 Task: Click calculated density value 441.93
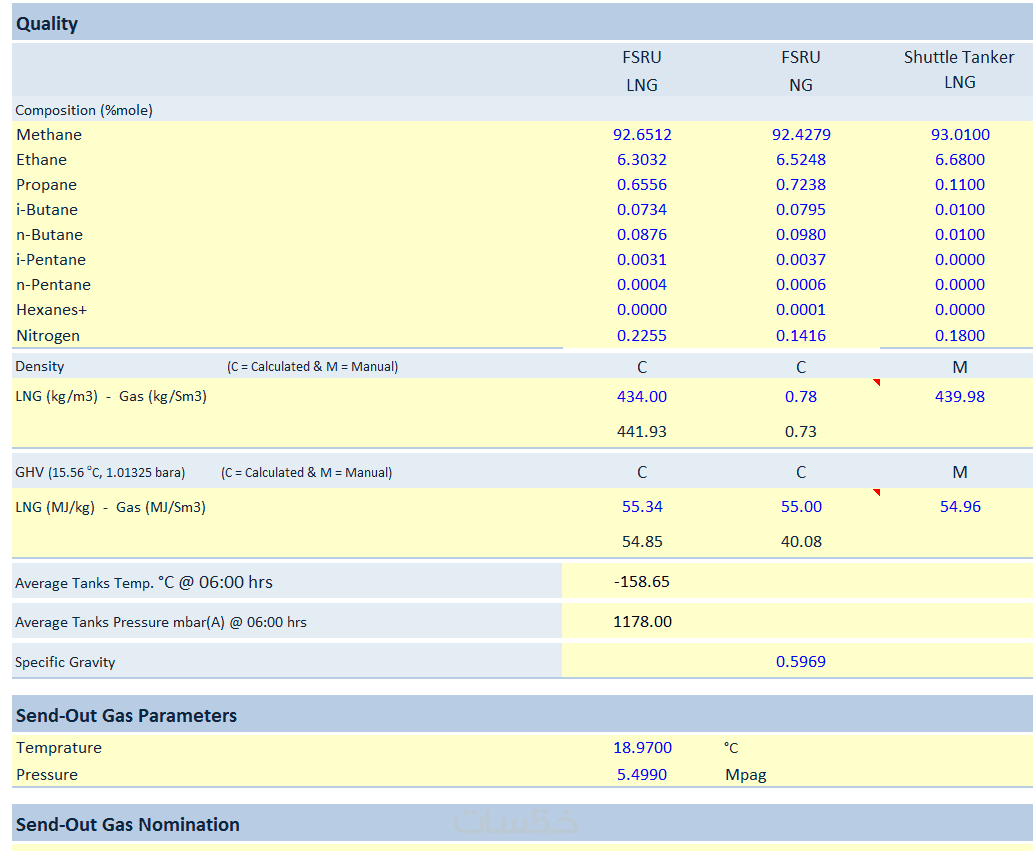tap(642, 431)
